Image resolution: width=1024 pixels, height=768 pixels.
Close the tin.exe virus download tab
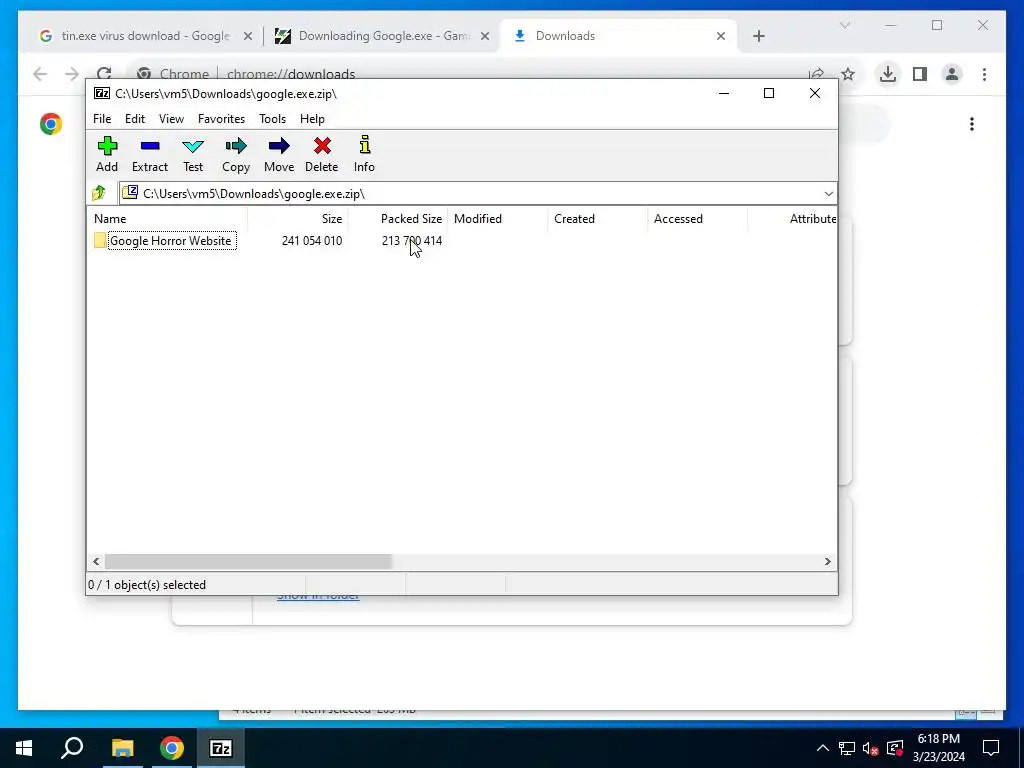248,36
